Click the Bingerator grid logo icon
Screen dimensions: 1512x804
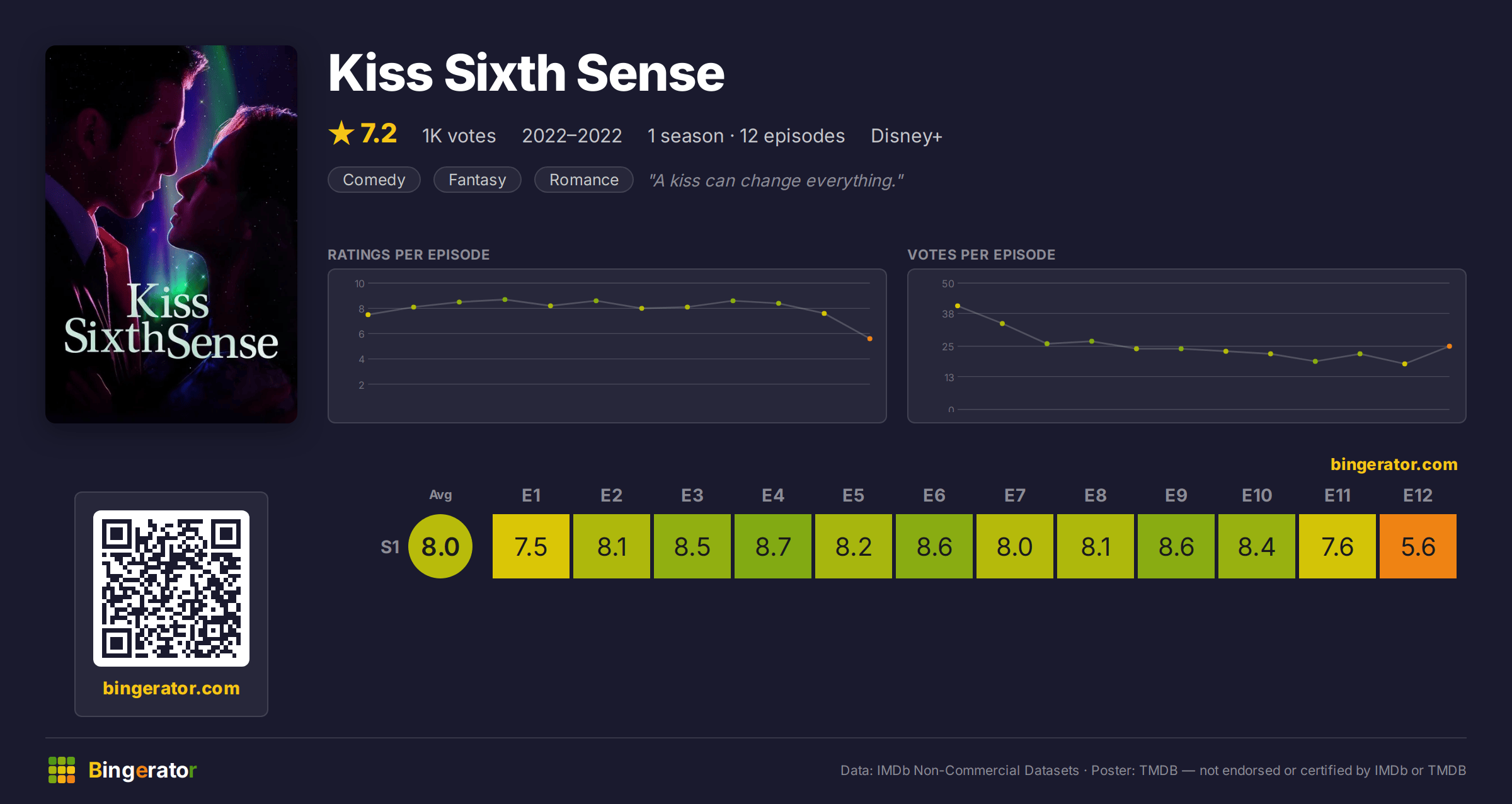[62, 770]
